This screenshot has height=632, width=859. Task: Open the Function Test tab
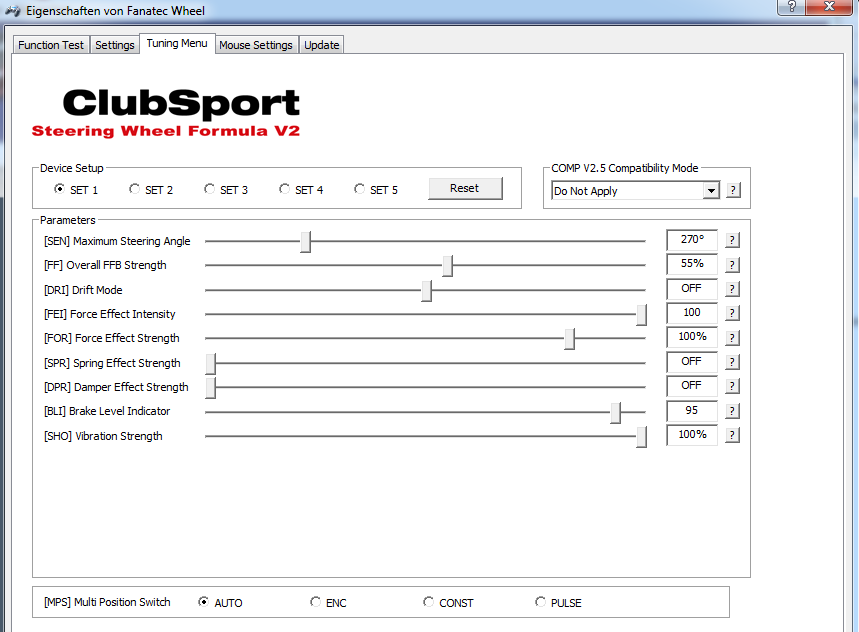coord(51,45)
